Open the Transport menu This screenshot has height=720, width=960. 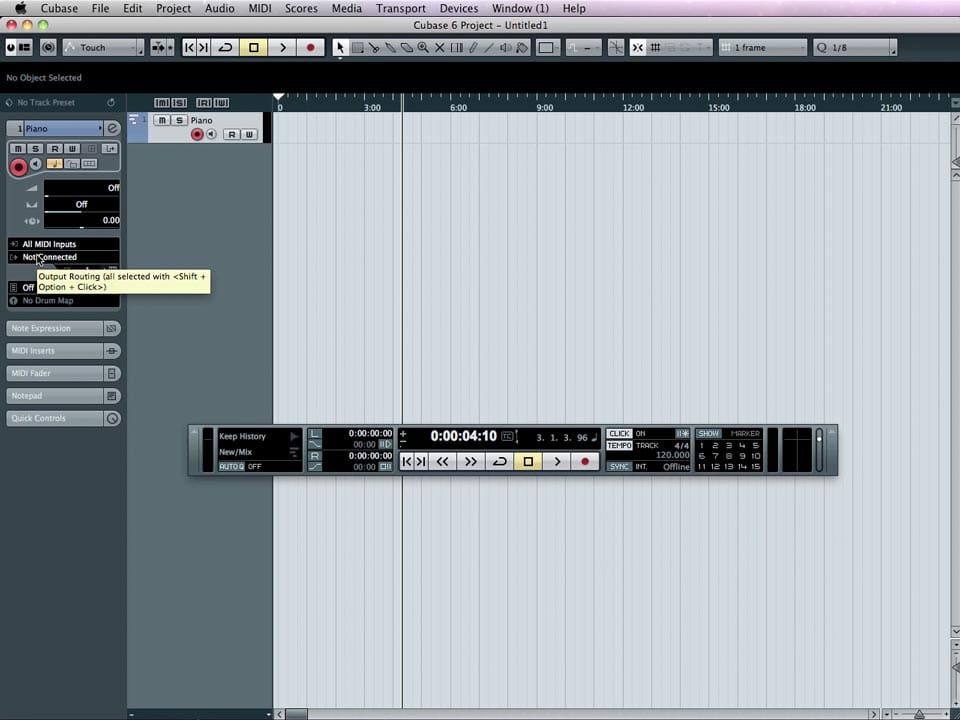(x=400, y=9)
